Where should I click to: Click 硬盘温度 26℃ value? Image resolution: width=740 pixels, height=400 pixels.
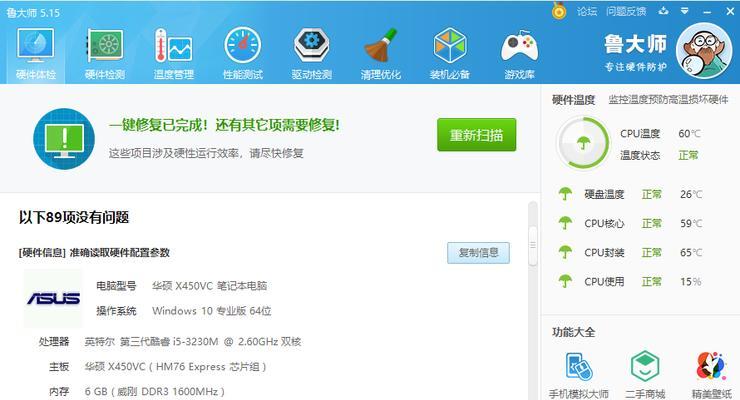(x=691, y=194)
